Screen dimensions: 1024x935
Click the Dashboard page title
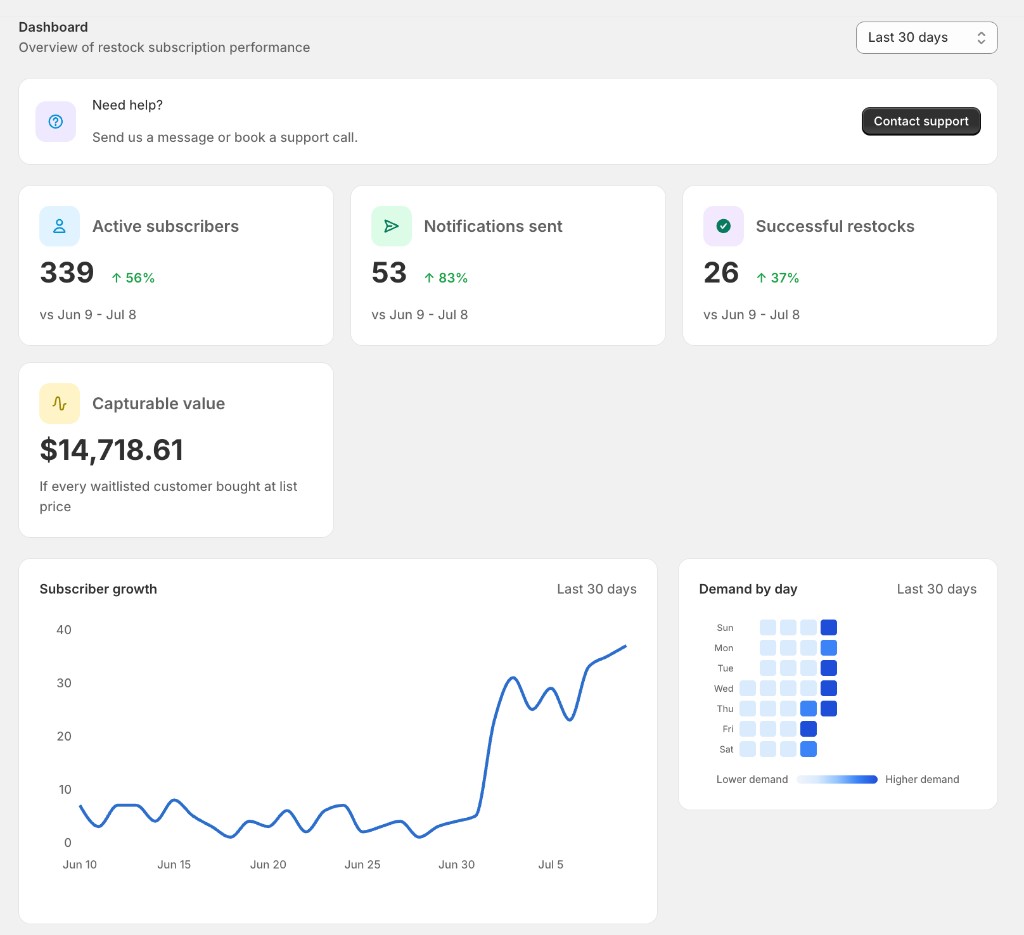coord(53,27)
